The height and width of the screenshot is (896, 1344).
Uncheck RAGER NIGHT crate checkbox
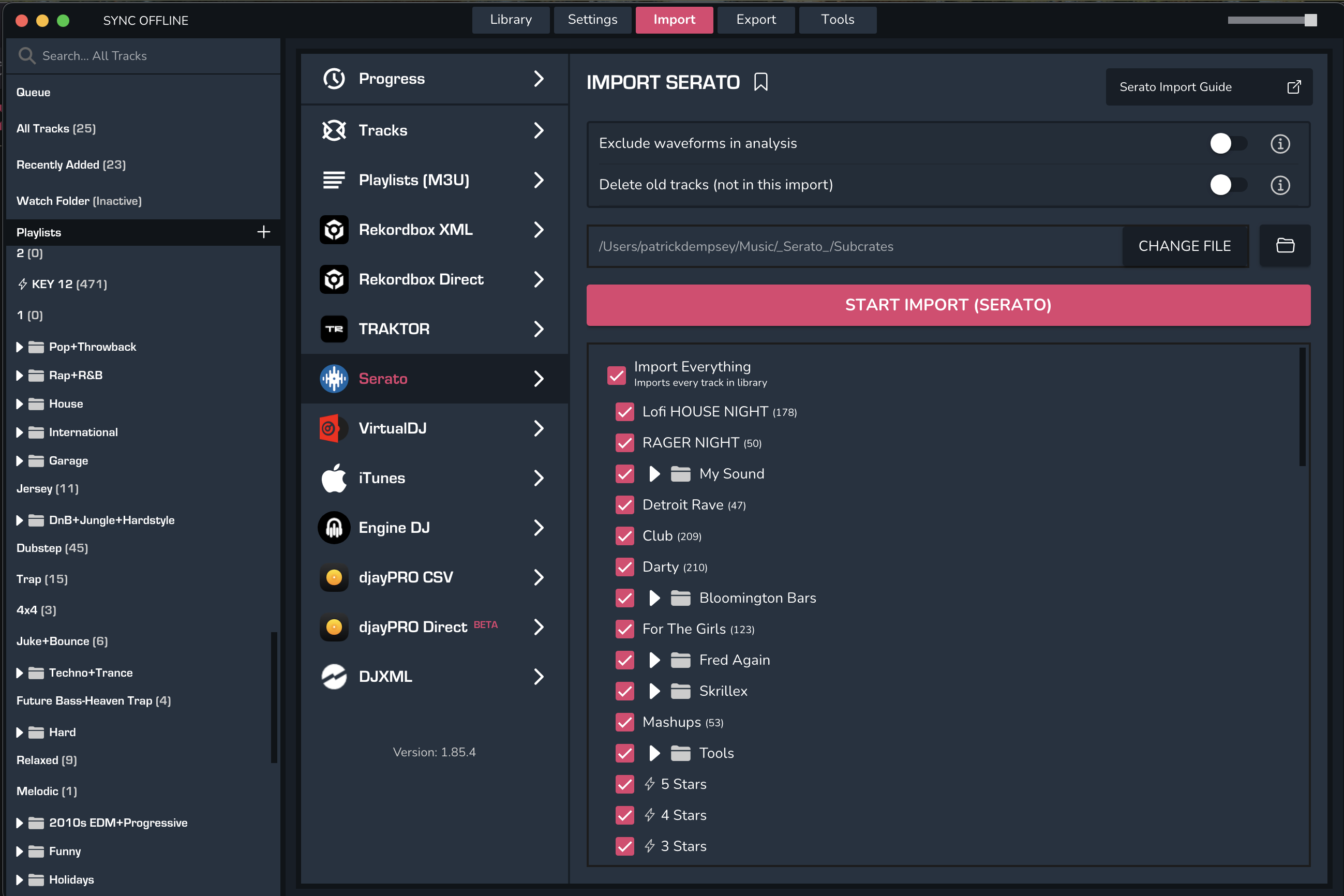coord(624,443)
